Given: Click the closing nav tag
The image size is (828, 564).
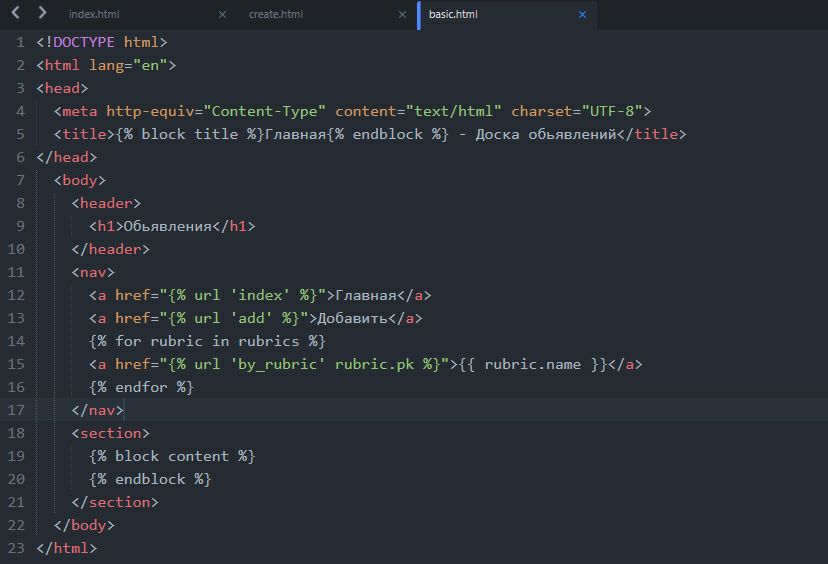Looking at the screenshot, I should pyautogui.click(x=97, y=410).
